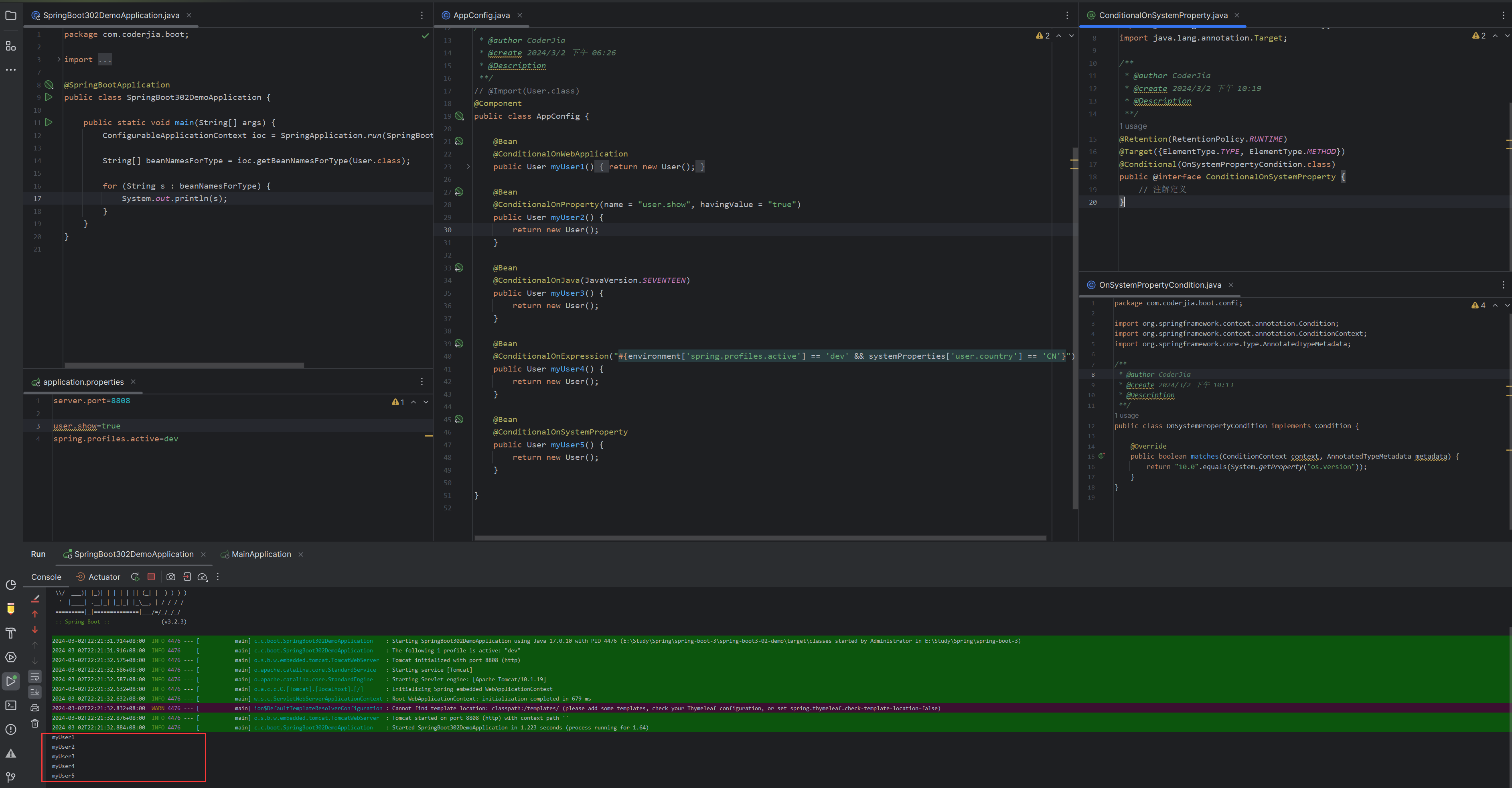Click the Exit application icon in Run toolbar

187,577
